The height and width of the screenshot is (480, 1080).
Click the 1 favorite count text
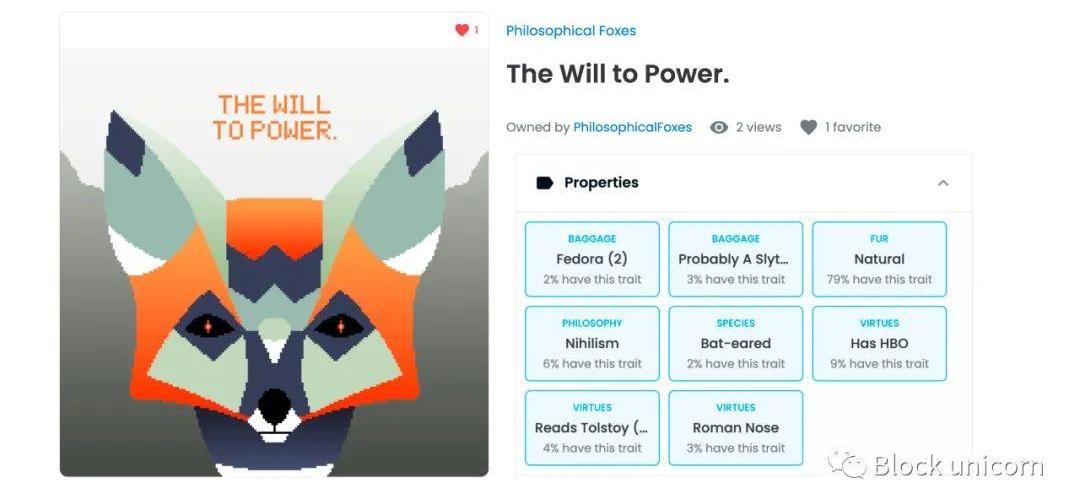click(853, 127)
